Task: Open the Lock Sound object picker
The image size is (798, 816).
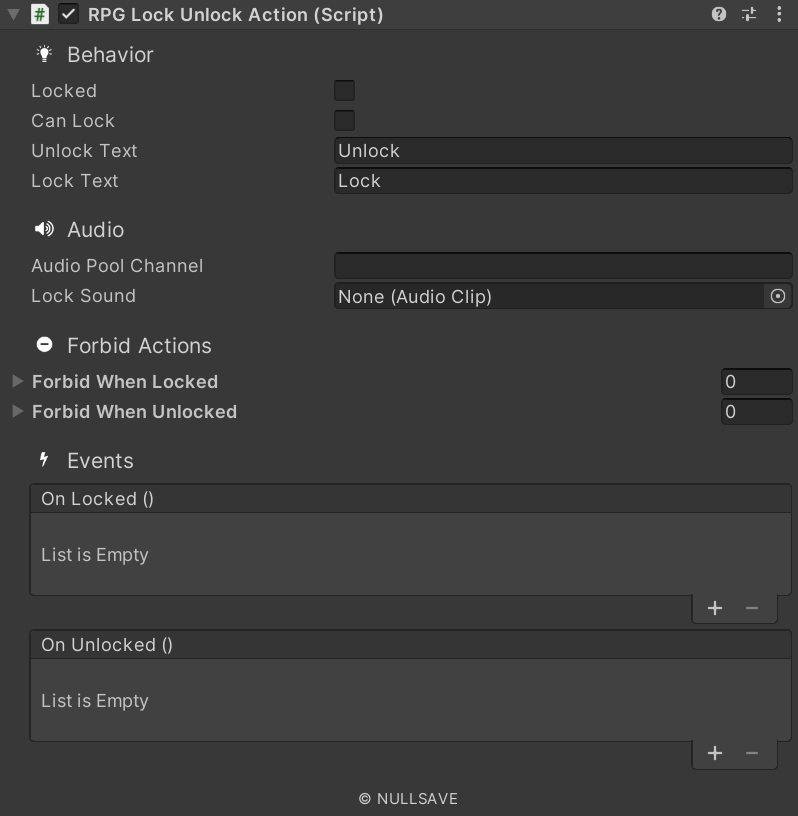Action: 780,296
